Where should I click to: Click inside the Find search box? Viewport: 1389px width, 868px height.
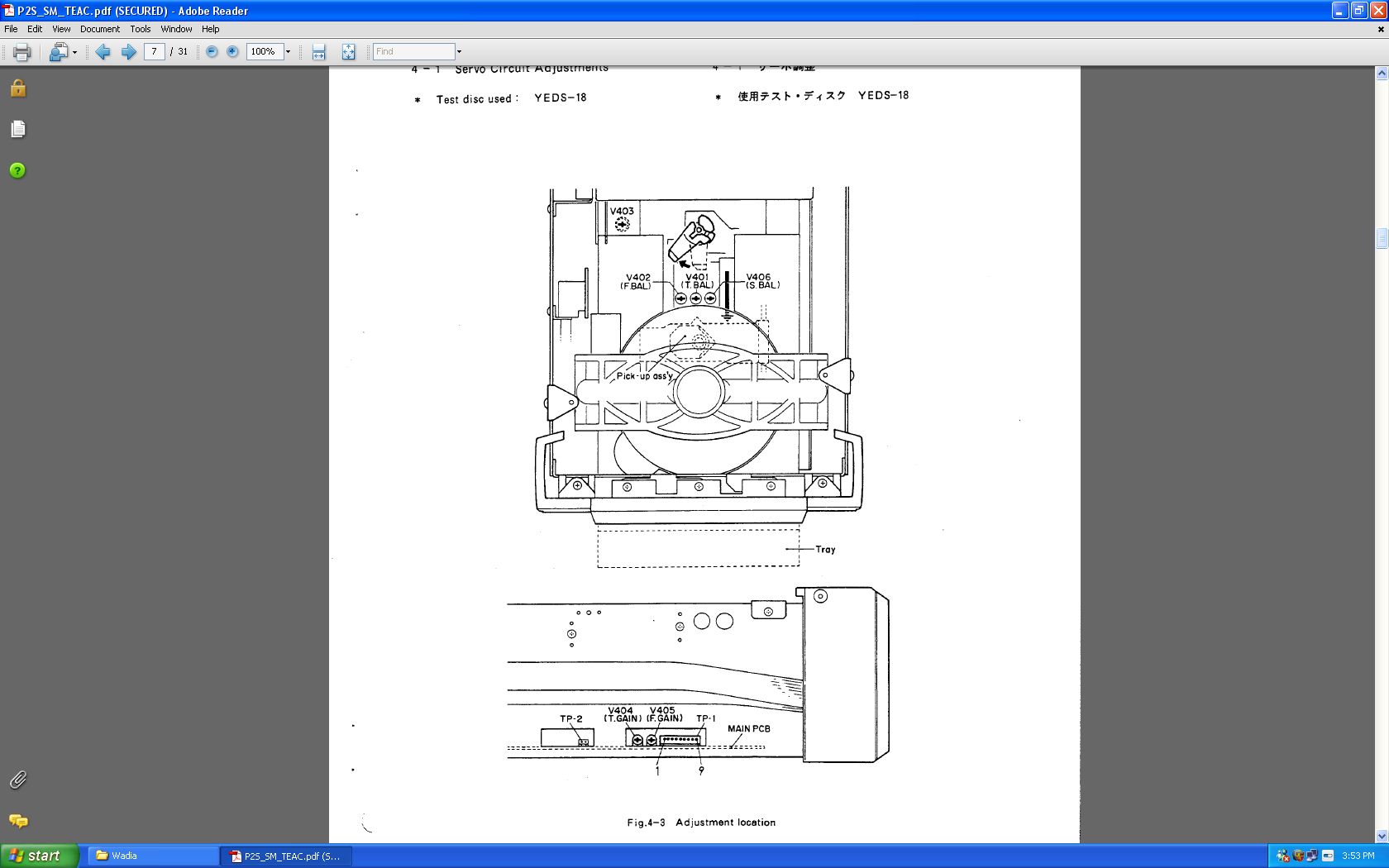413,51
